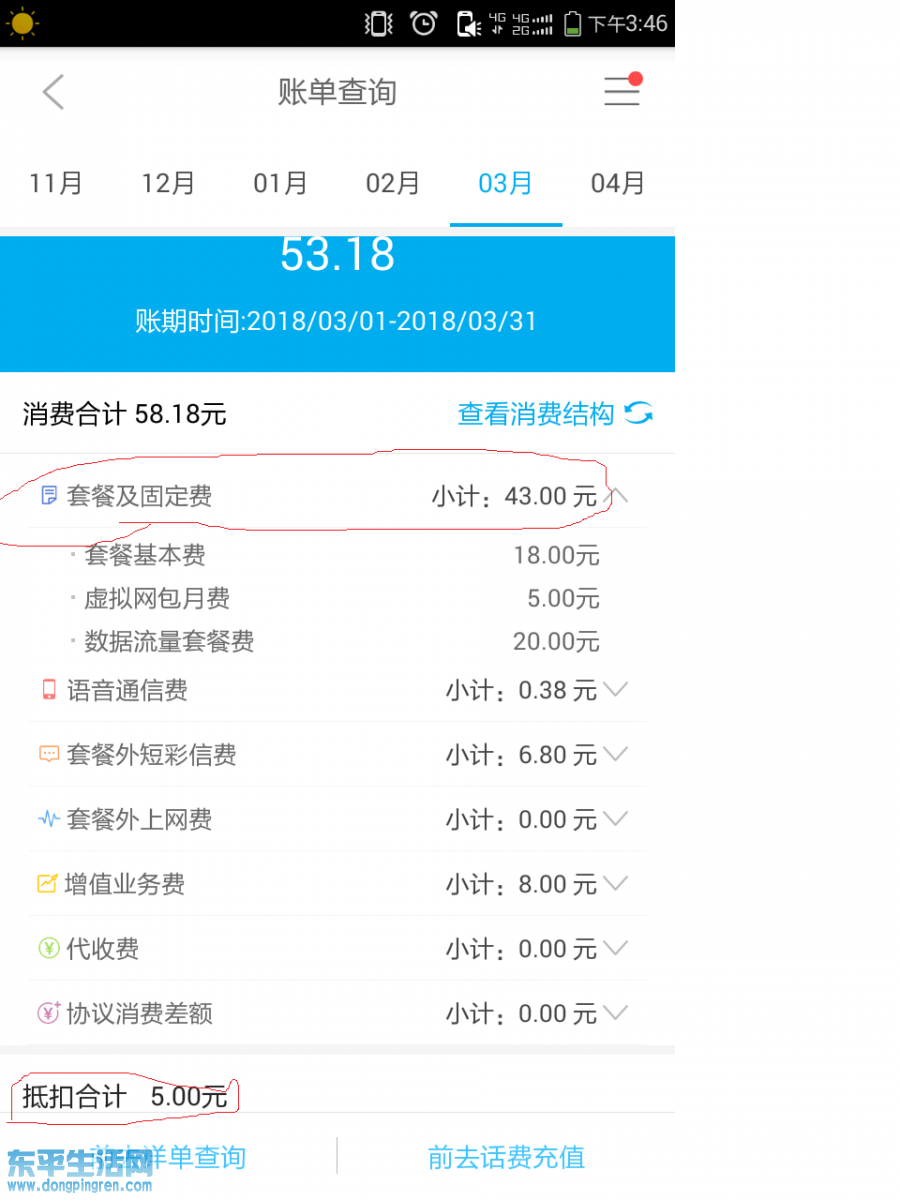Click the 套餐外短彩信费 message icon
900x1200 pixels.
pos(47,755)
